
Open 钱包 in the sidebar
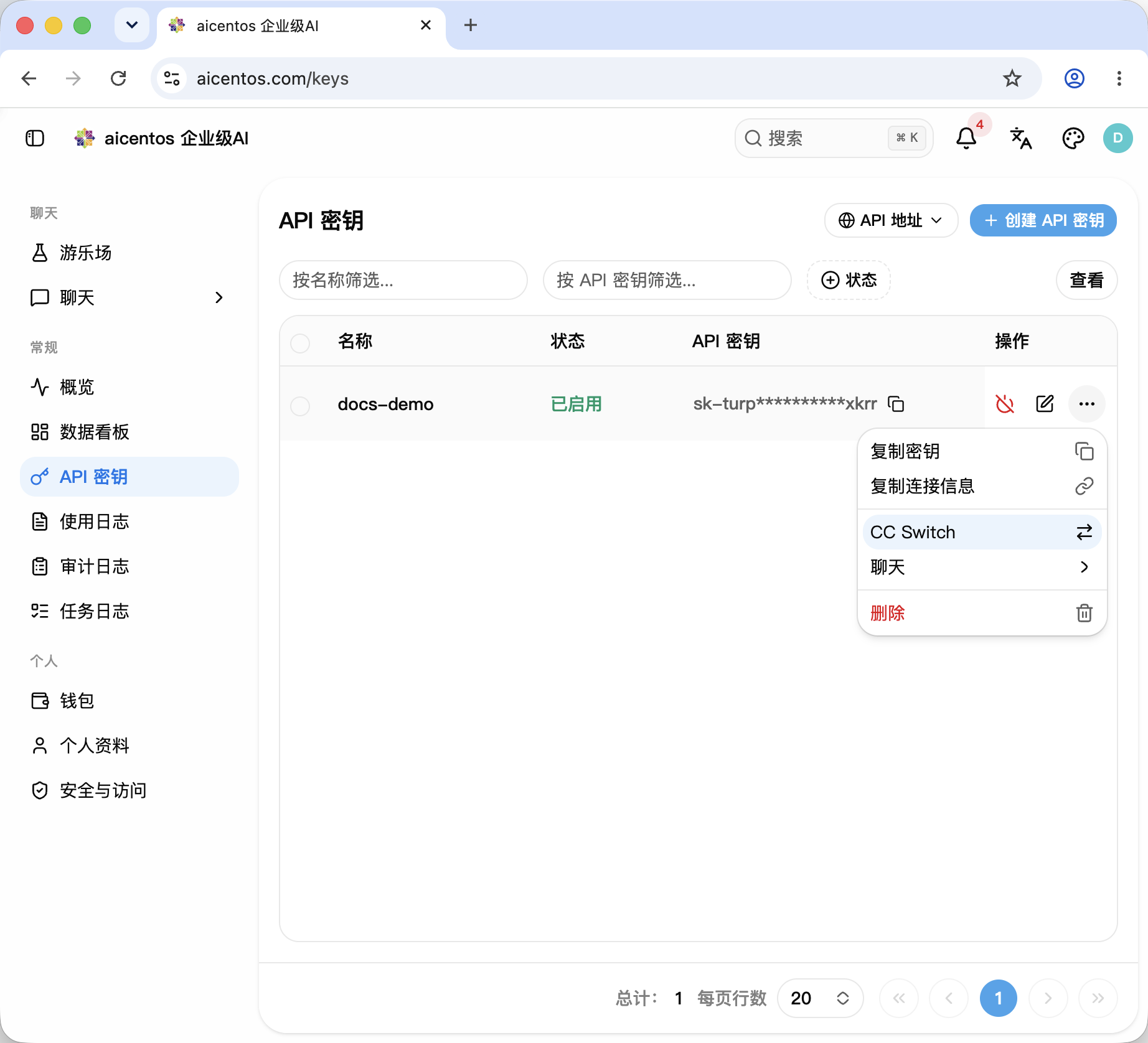pyautogui.click(x=129, y=701)
